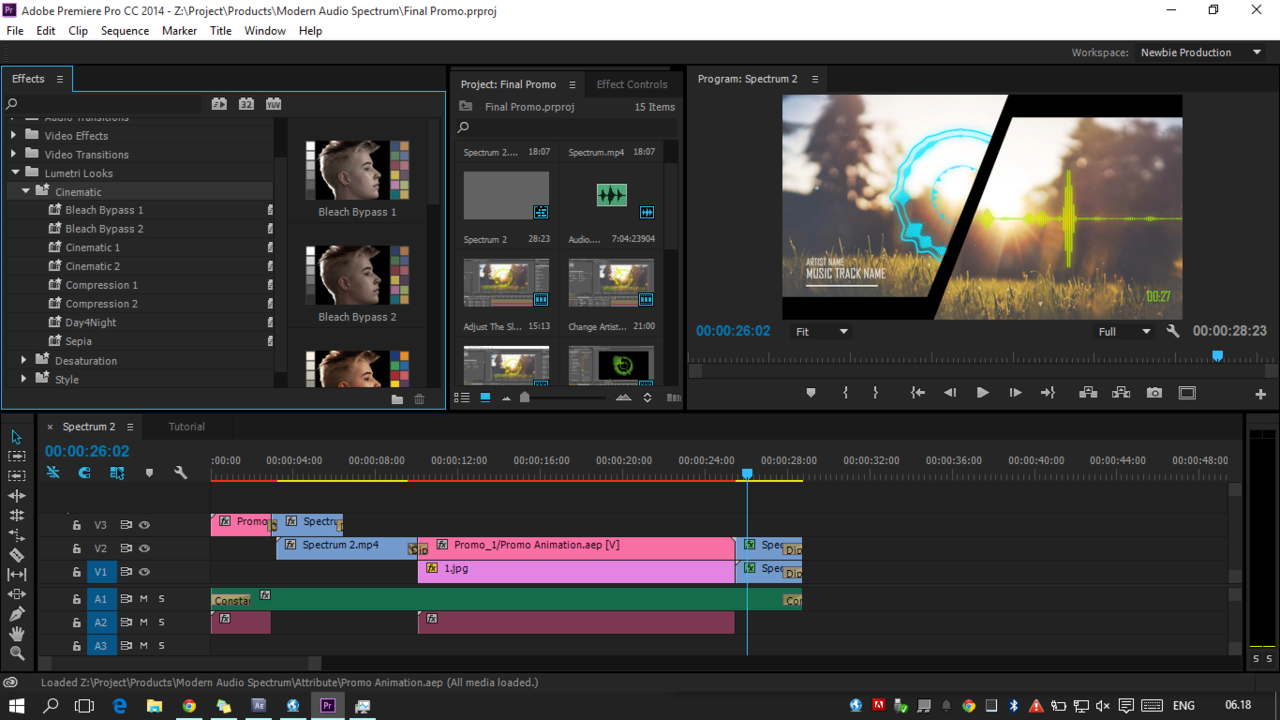Select the Bleach Bypass 2 preview thumbnail

click(357, 275)
